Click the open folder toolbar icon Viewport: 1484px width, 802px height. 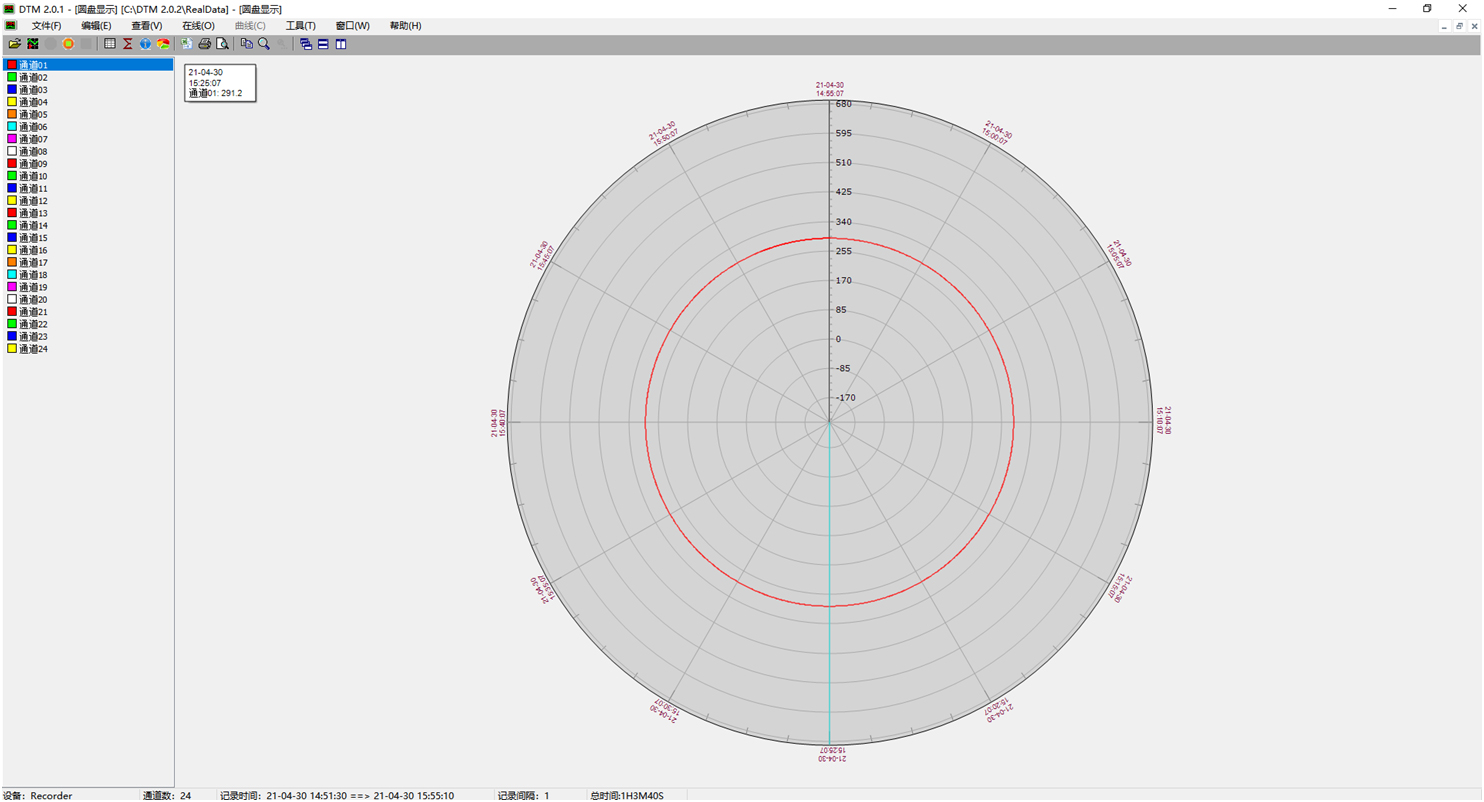[15, 44]
